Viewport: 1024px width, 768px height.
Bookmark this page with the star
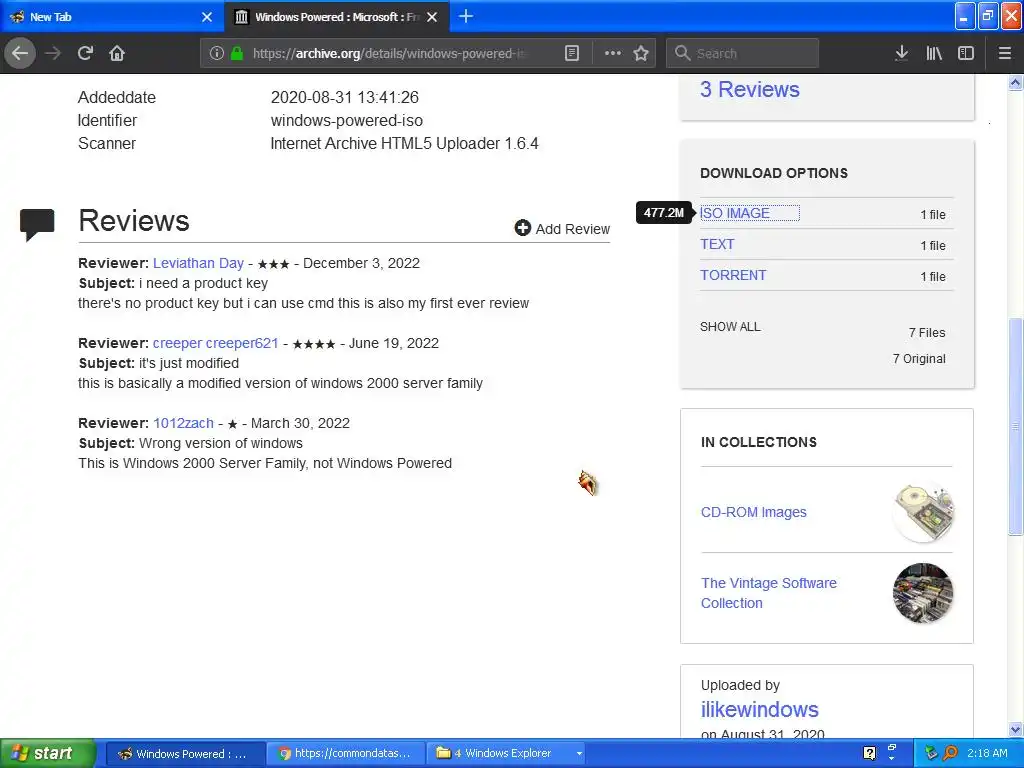point(641,53)
